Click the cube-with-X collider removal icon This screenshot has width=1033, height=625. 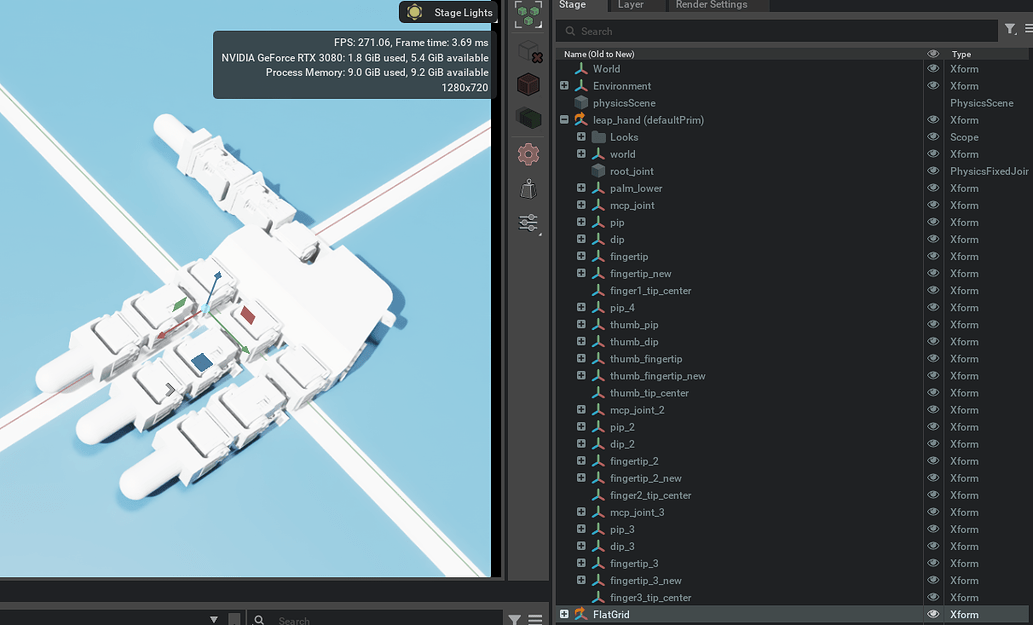(528, 48)
